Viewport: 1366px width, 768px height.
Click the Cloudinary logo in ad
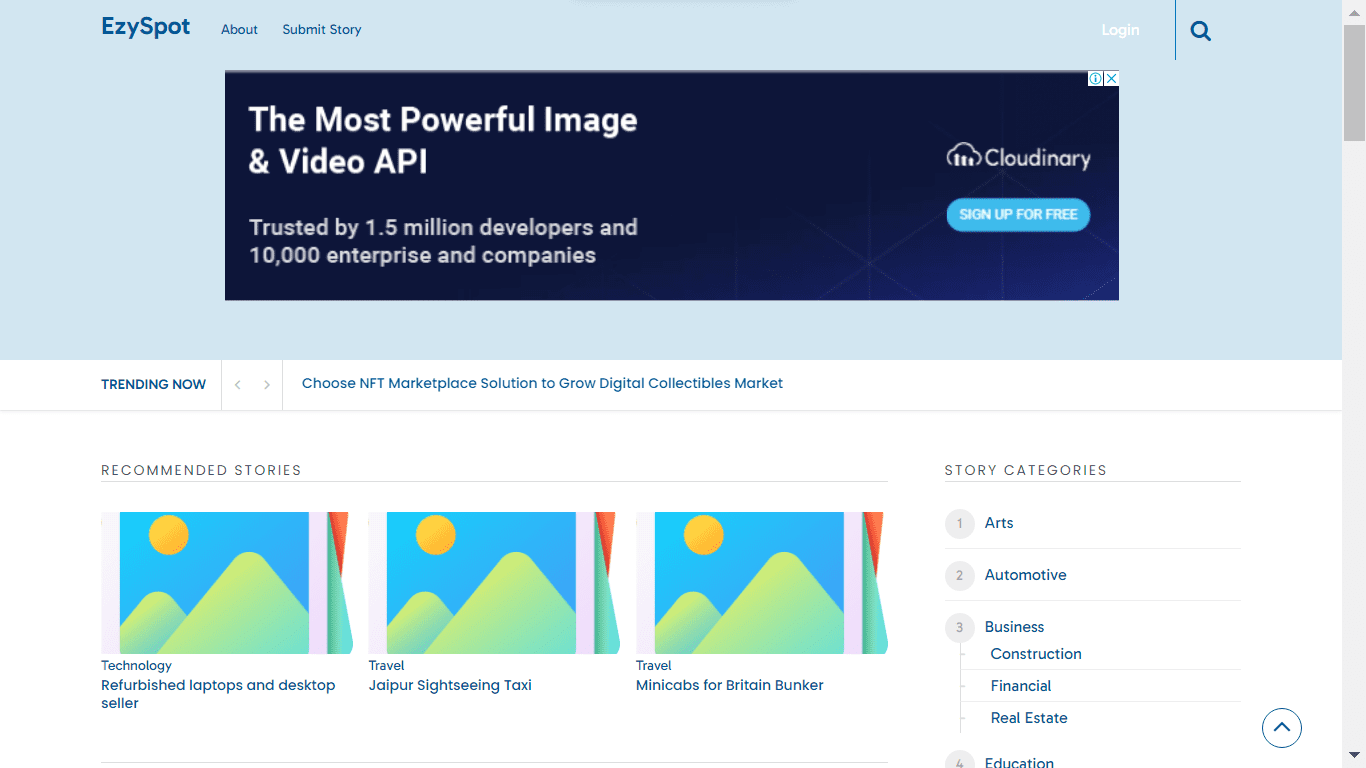tap(1018, 157)
